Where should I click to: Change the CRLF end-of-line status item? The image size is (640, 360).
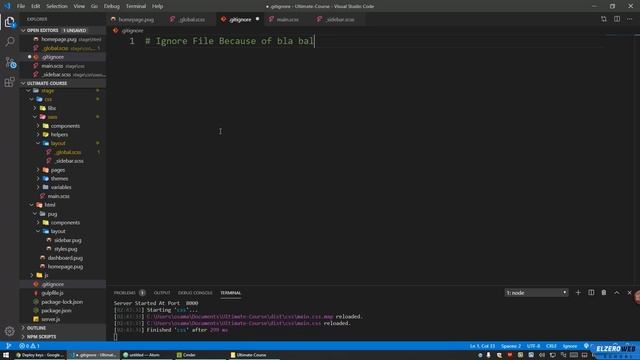click(551, 346)
